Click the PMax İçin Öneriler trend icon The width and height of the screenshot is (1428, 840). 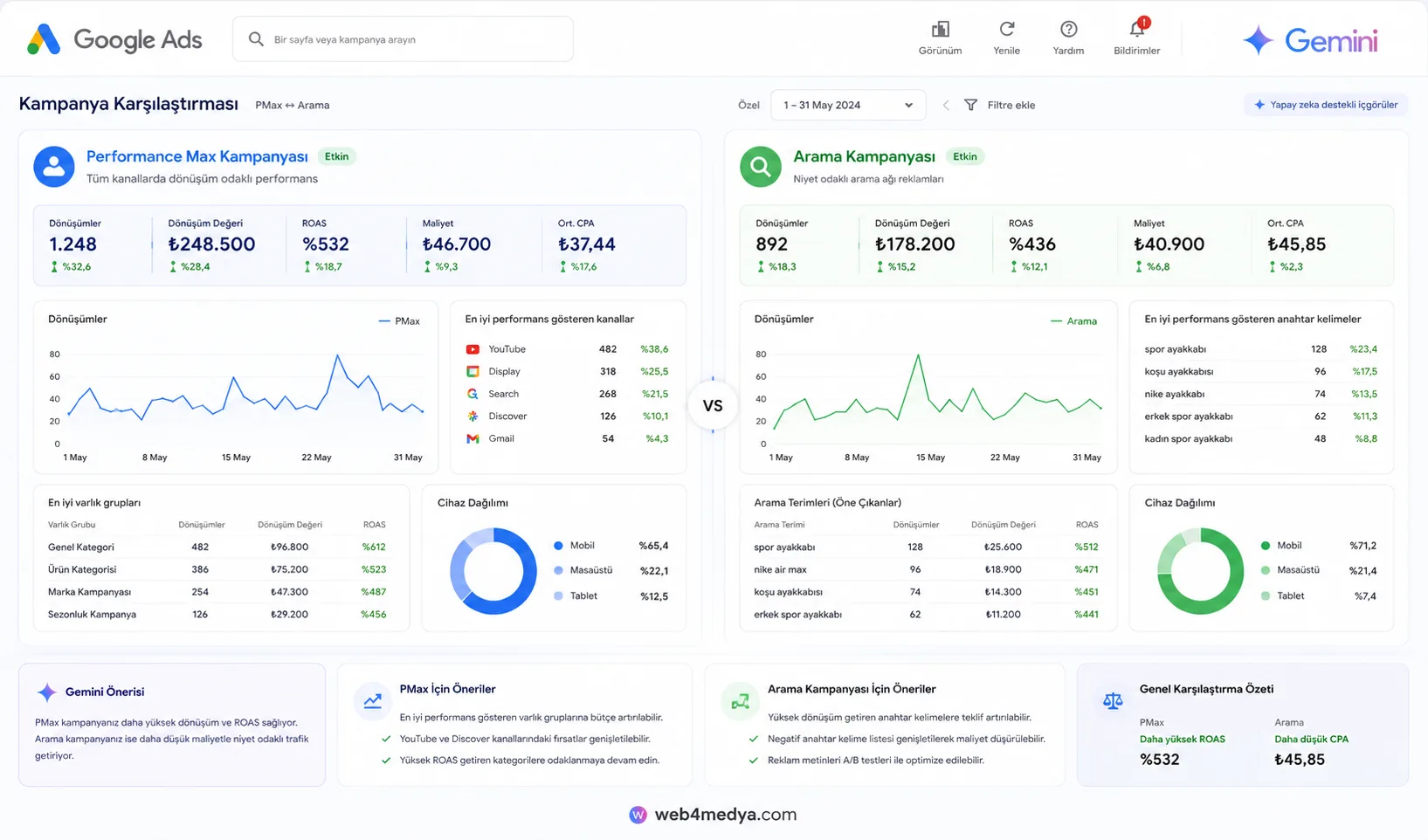click(x=373, y=701)
